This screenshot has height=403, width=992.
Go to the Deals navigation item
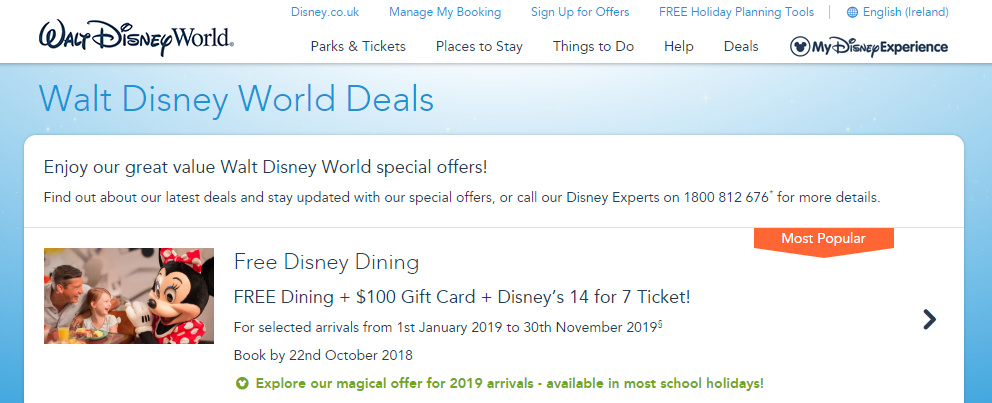pyautogui.click(x=741, y=46)
